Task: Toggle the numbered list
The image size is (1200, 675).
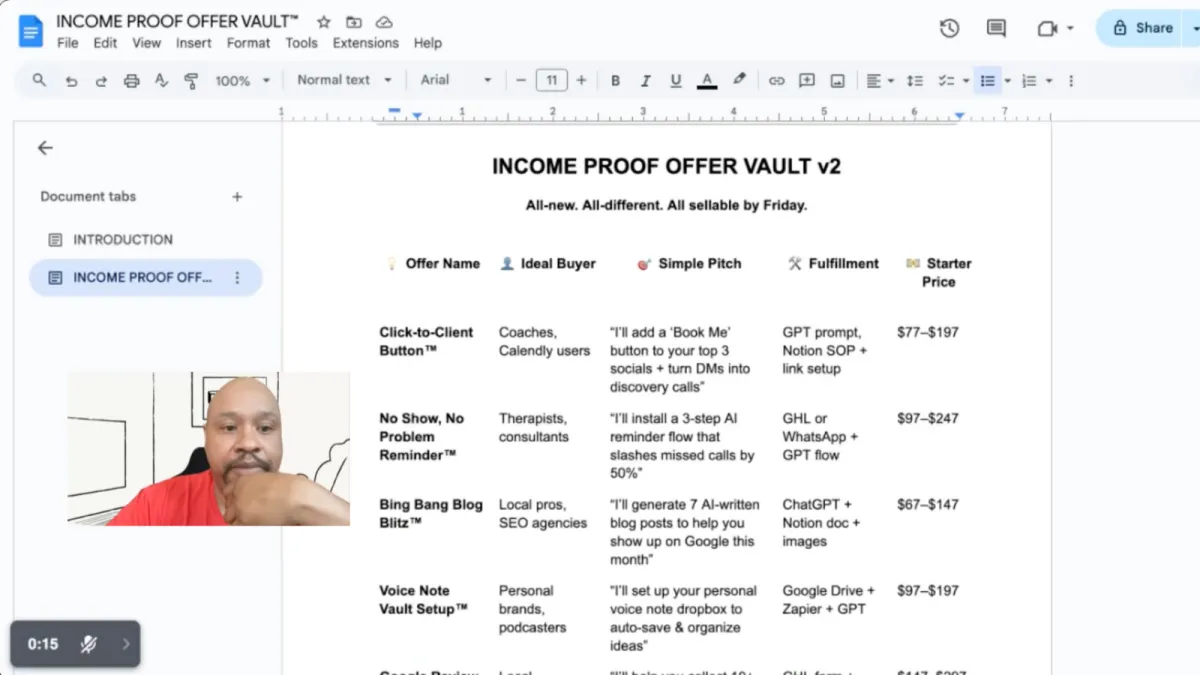Action: pos(1029,81)
